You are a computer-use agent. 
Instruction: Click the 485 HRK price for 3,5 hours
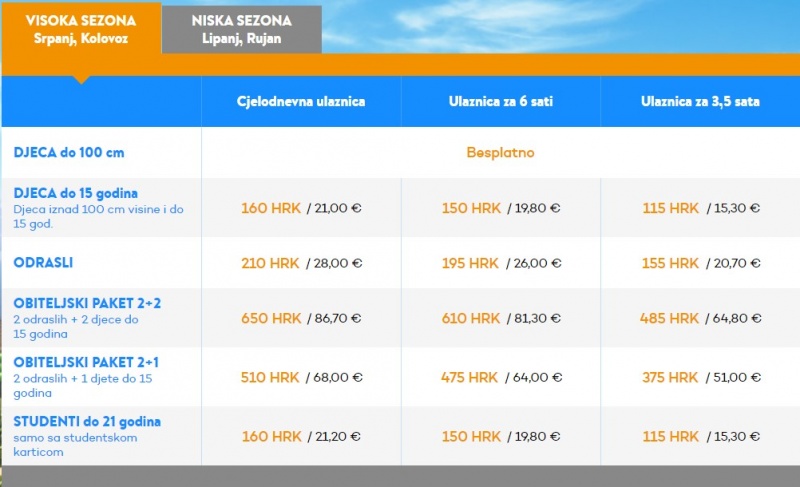point(670,318)
